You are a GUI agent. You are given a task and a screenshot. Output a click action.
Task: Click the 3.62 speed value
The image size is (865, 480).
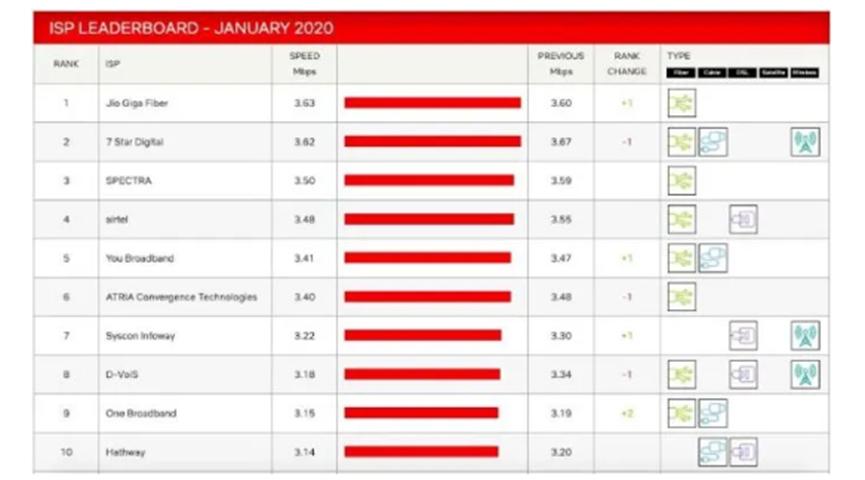click(305, 142)
